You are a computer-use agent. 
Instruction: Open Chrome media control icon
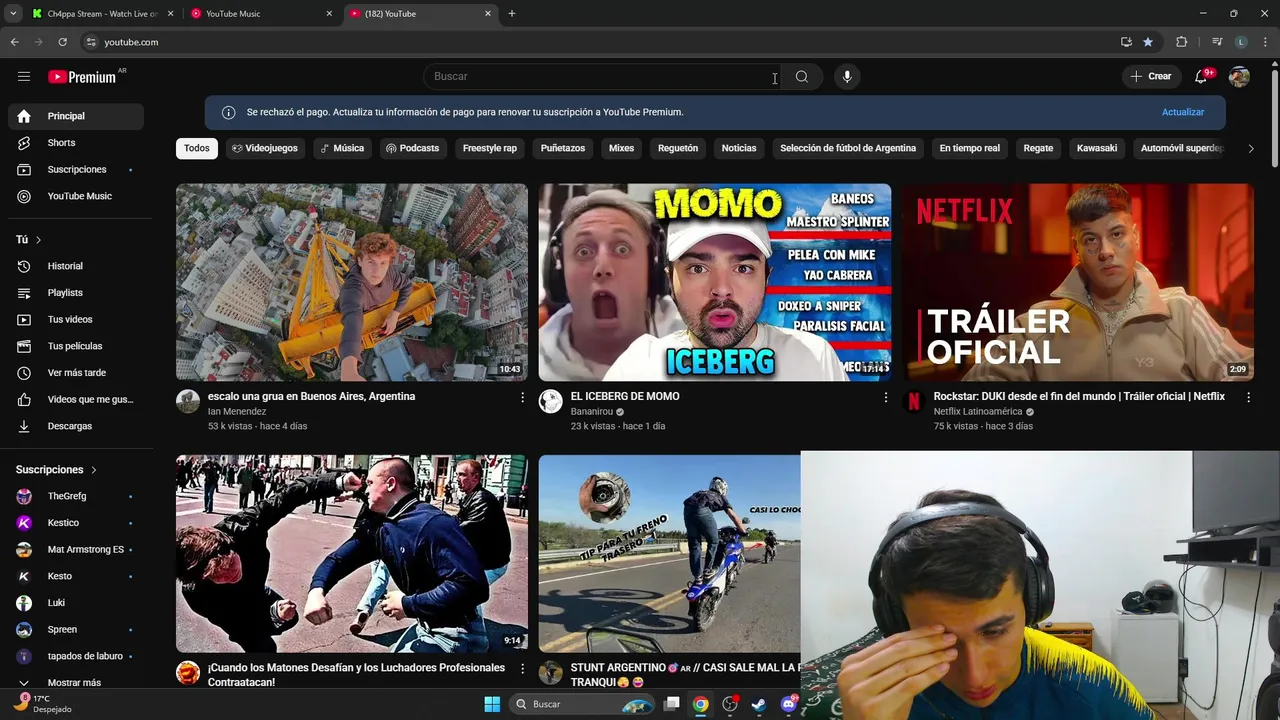(1217, 42)
